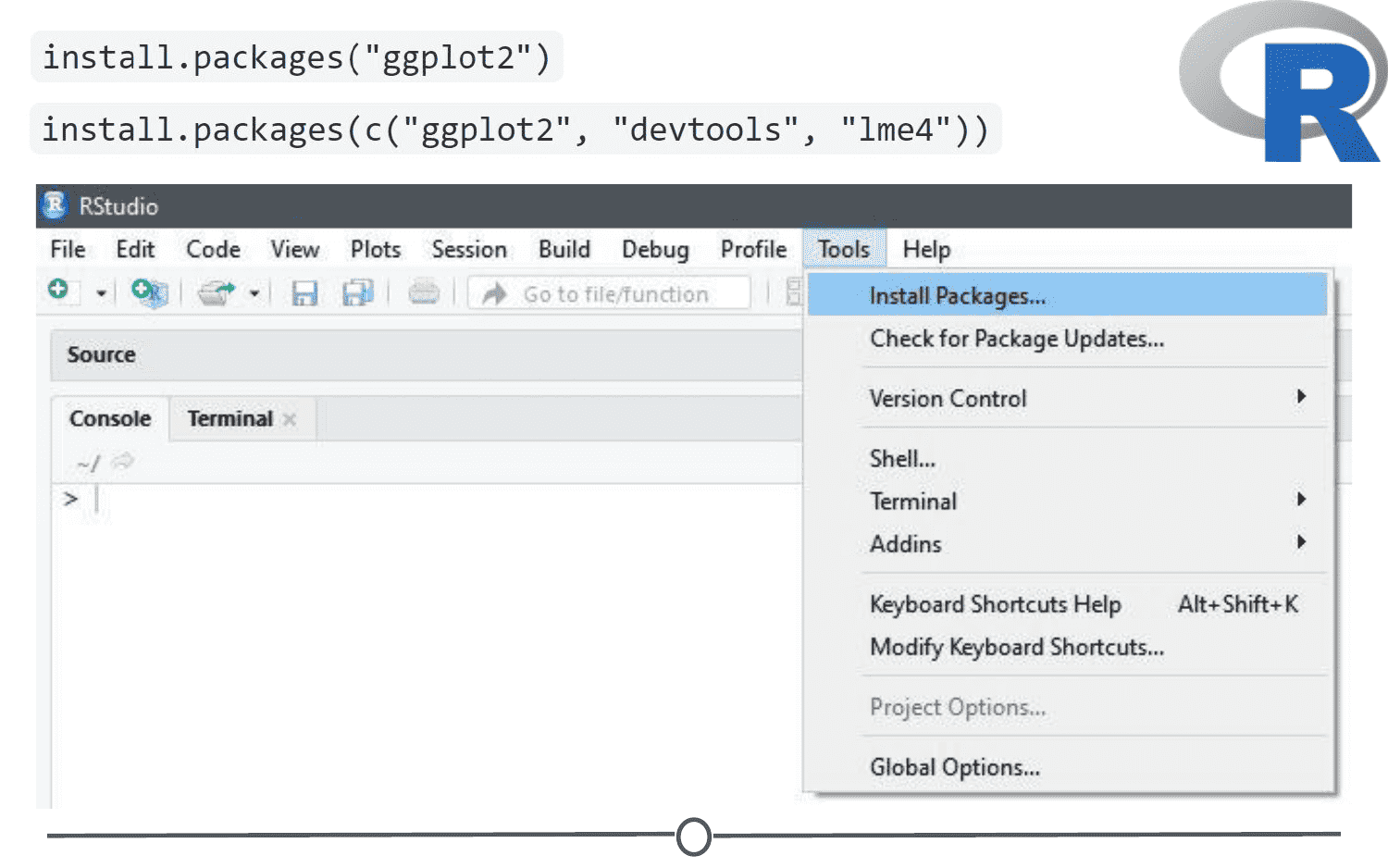Close the Terminal tab
The width and height of the screenshot is (1388, 868).
[x=290, y=419]
